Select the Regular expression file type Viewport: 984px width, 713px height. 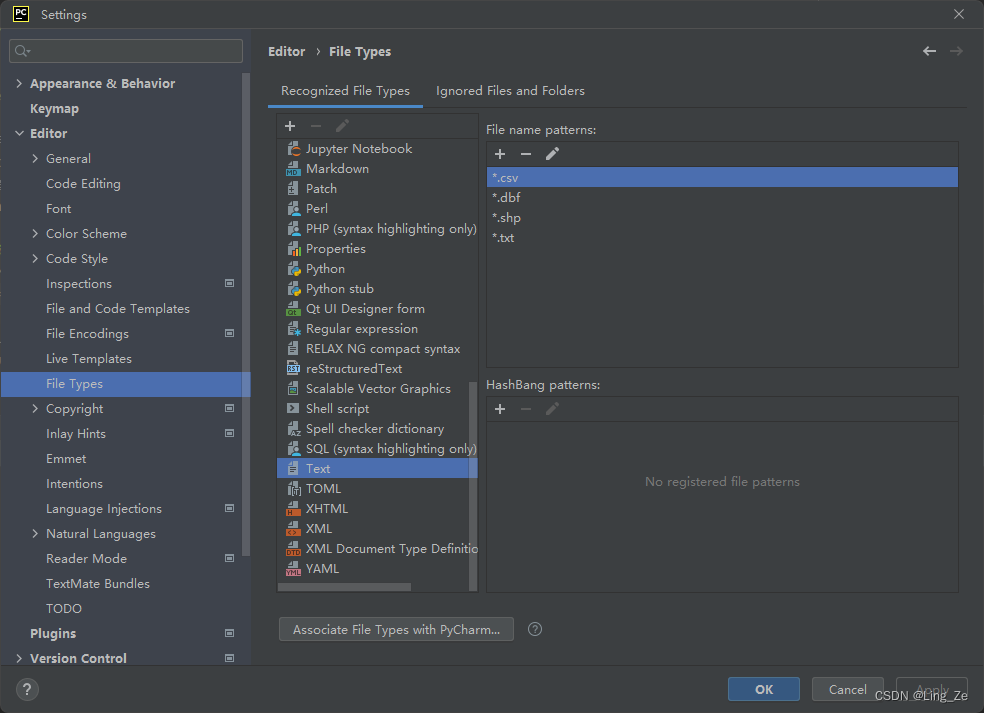(x=377, y=329)
